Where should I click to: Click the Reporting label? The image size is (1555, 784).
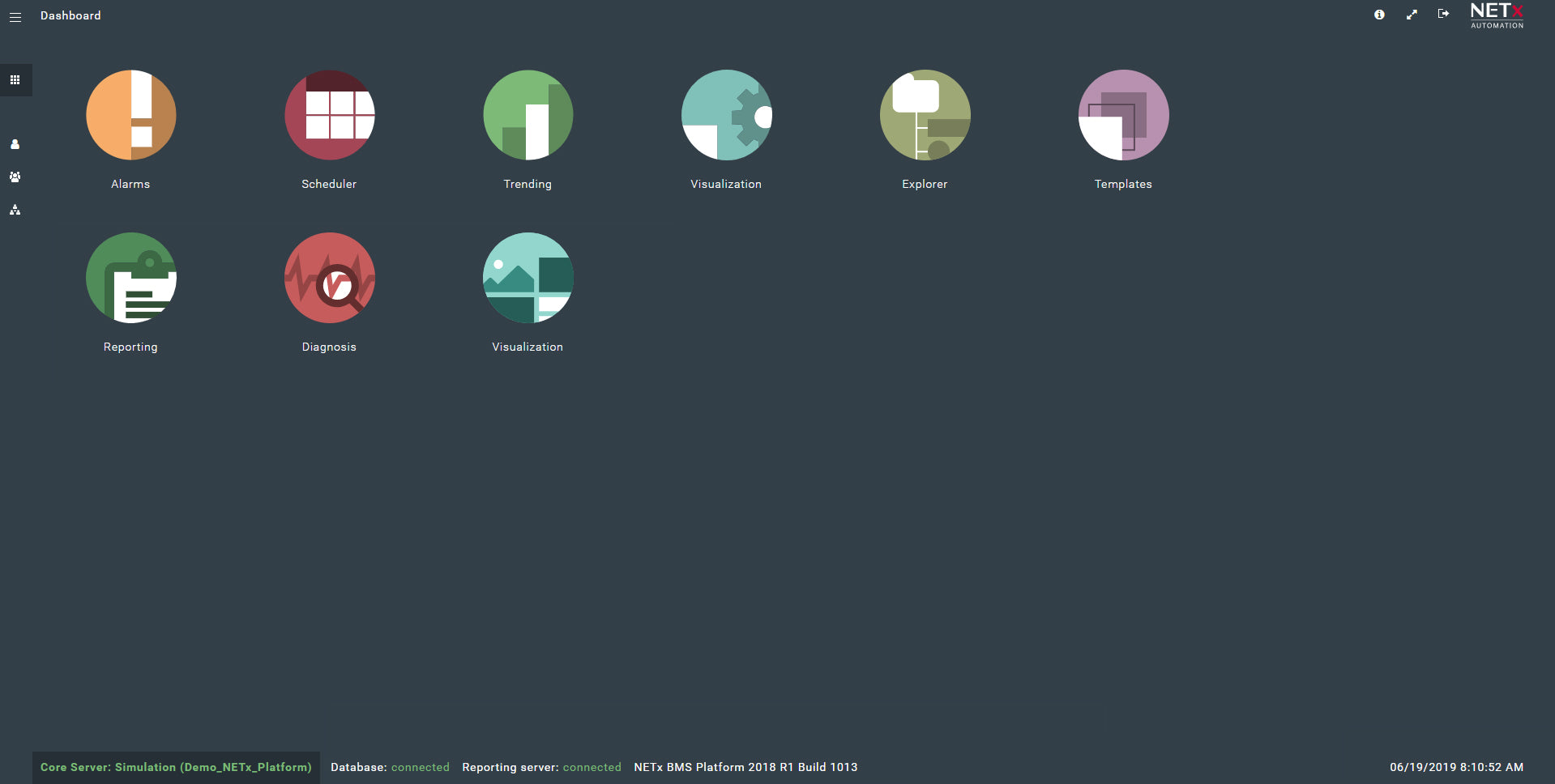pos(130,347)
